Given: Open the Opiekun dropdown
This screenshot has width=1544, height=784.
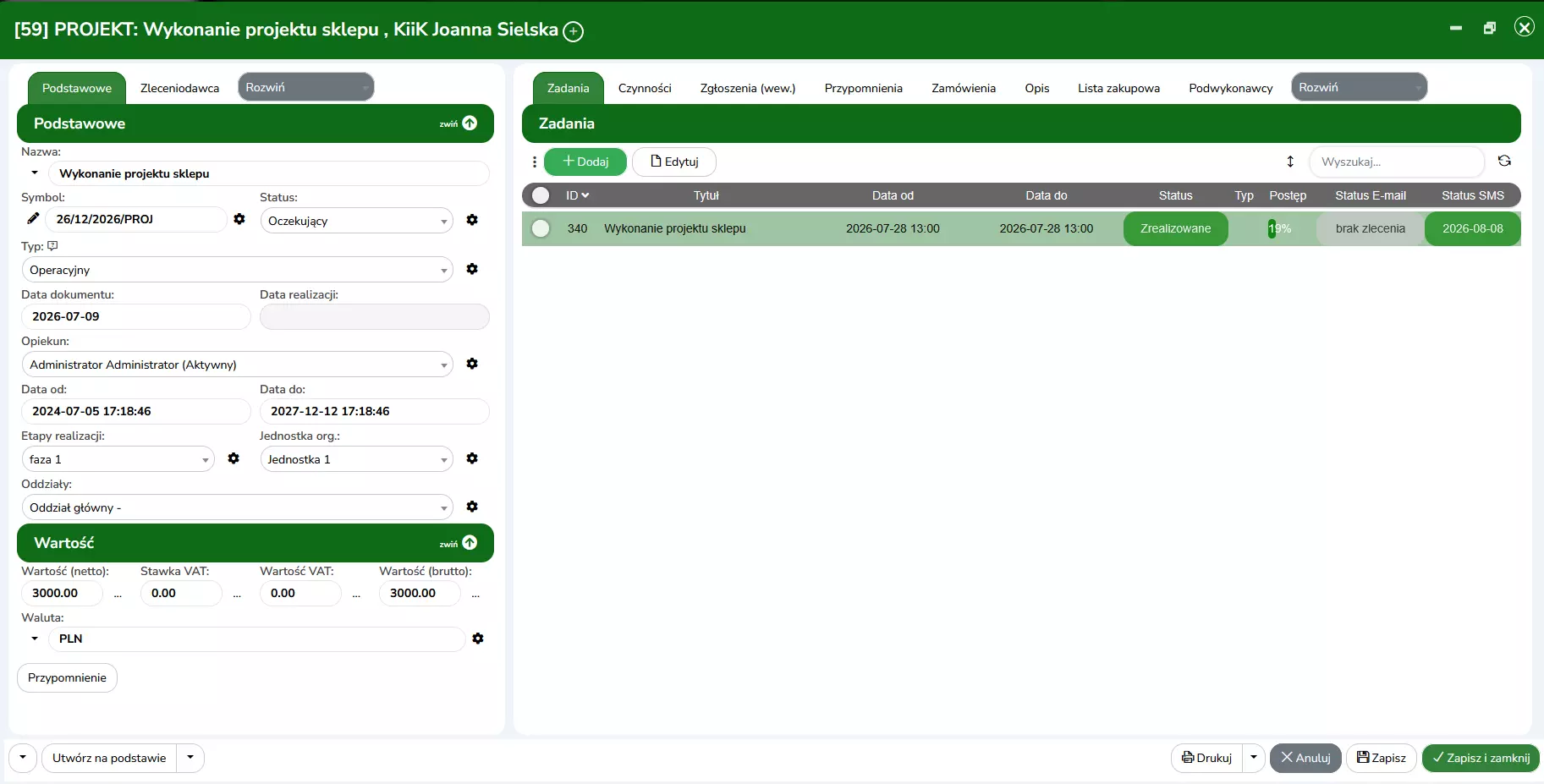Looking at the screenshot, I should [x=237, y=365].
